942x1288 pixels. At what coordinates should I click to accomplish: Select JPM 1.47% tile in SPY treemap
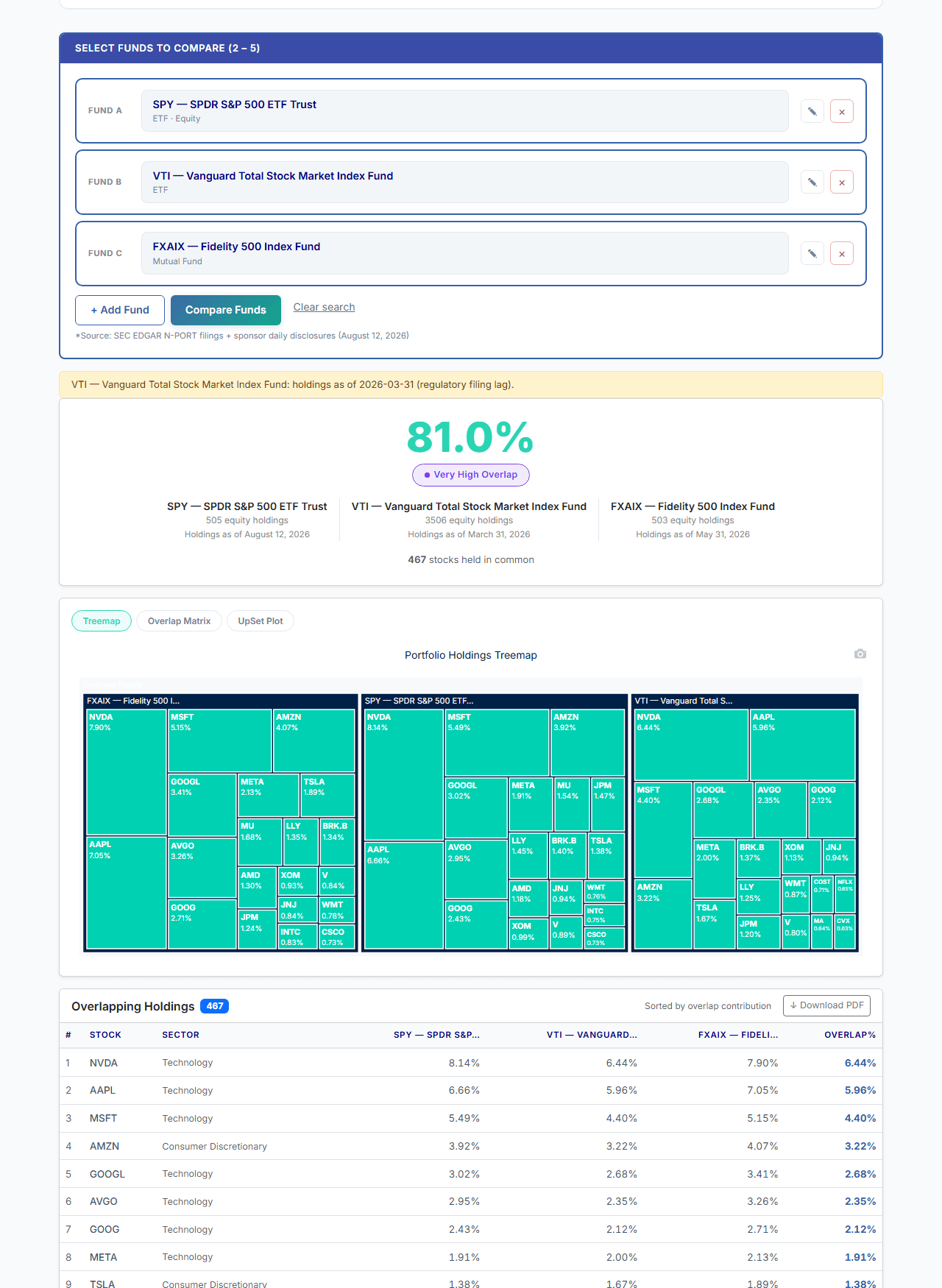click(x=608, y=804)
